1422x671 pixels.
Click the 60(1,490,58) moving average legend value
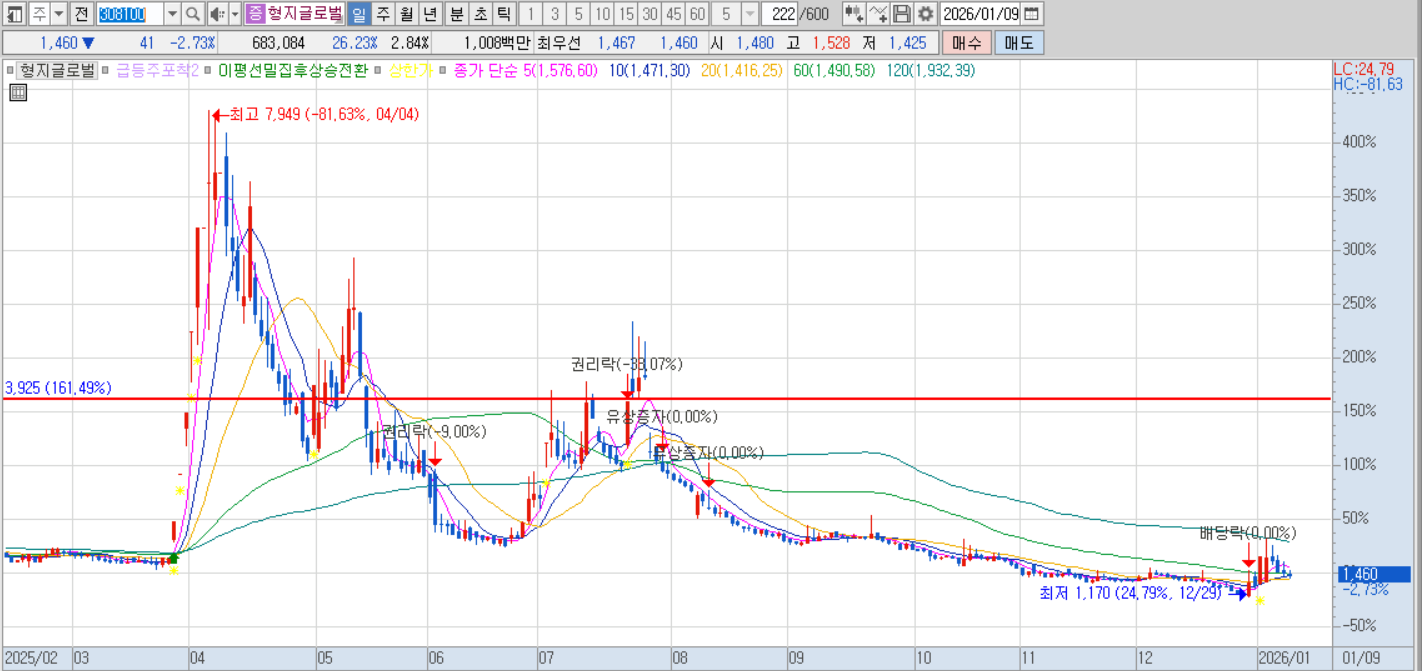click(x=834, y=70)
